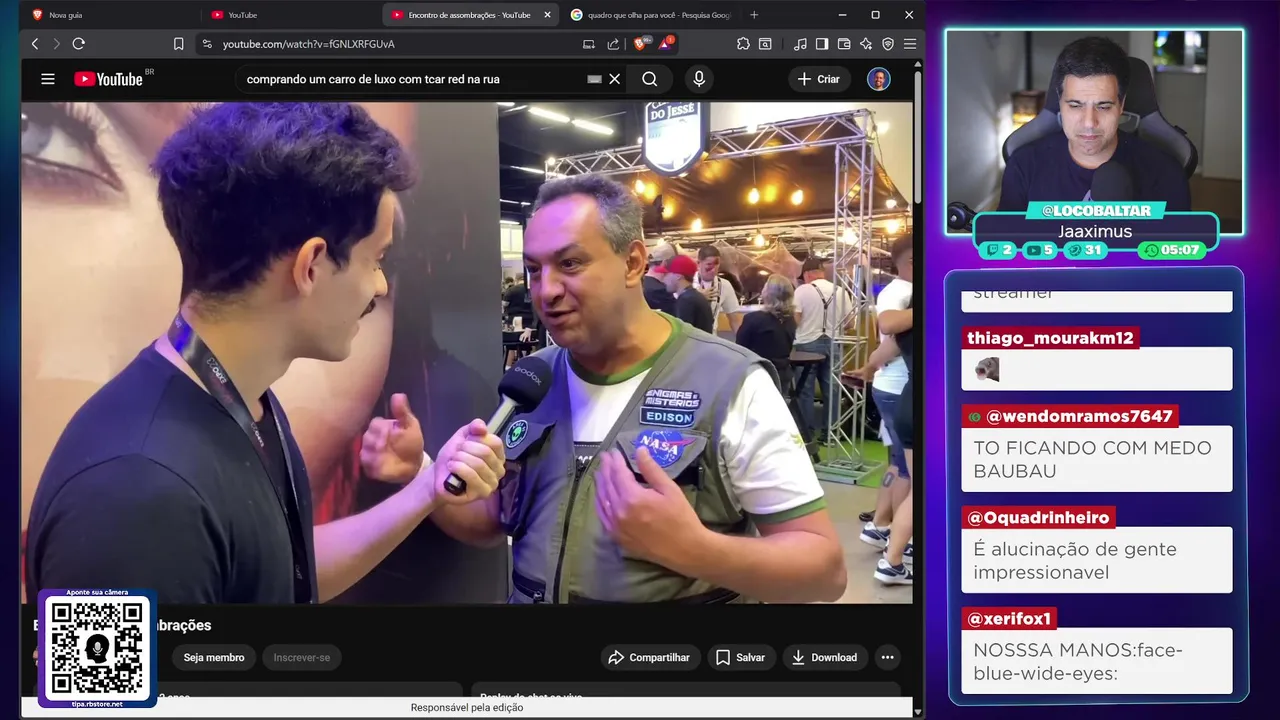Viewport: 1280px width, 720px height.
Task: Click the YouTube logo to go home
Action: tap(108, 79)
